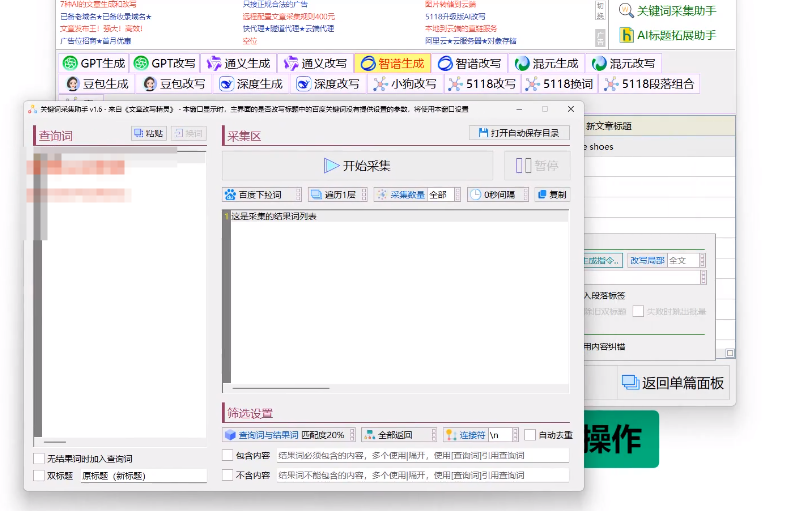Click the 5118换词 icon button
The image size is (789, 511).
pos(560,83)
